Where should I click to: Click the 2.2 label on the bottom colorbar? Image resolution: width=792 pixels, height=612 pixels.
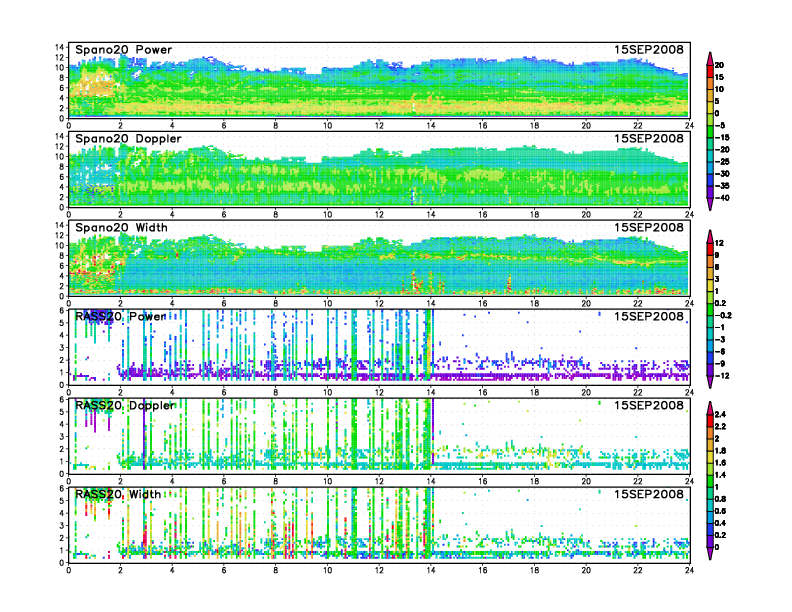(x=720, y=427)
